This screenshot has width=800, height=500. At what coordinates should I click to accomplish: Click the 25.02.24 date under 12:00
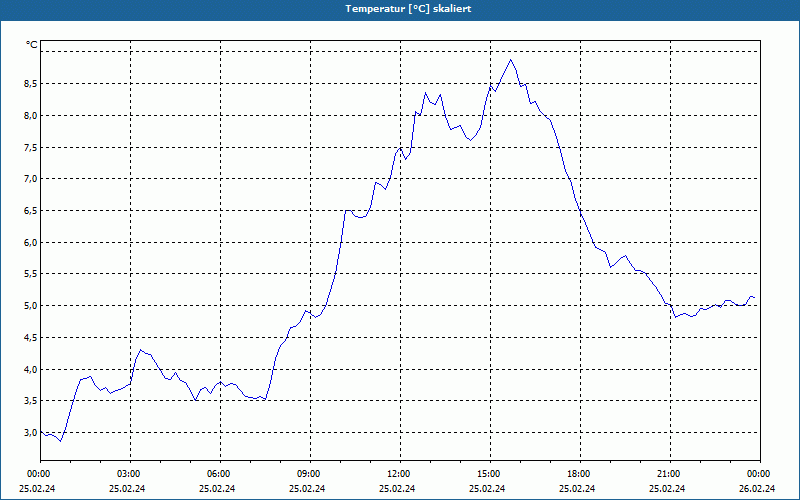point(397,488)
